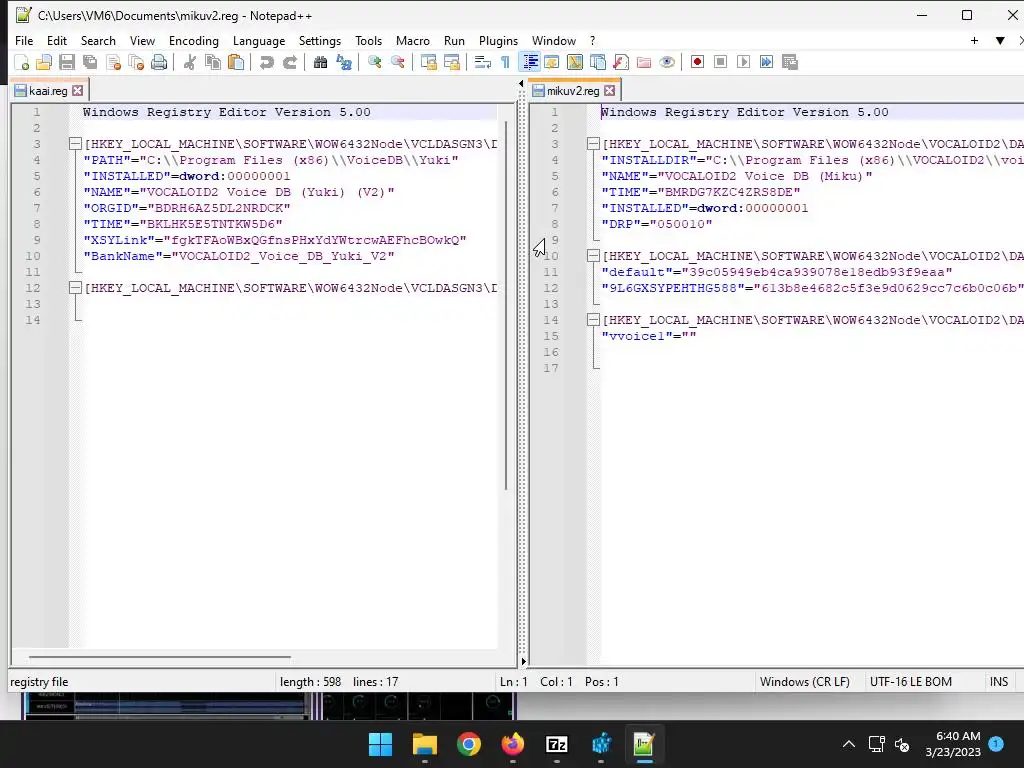Click the Print toolbar icon
Image resolution: width=1024 pixels, height=768 pixels.
(x=159, y=62)
